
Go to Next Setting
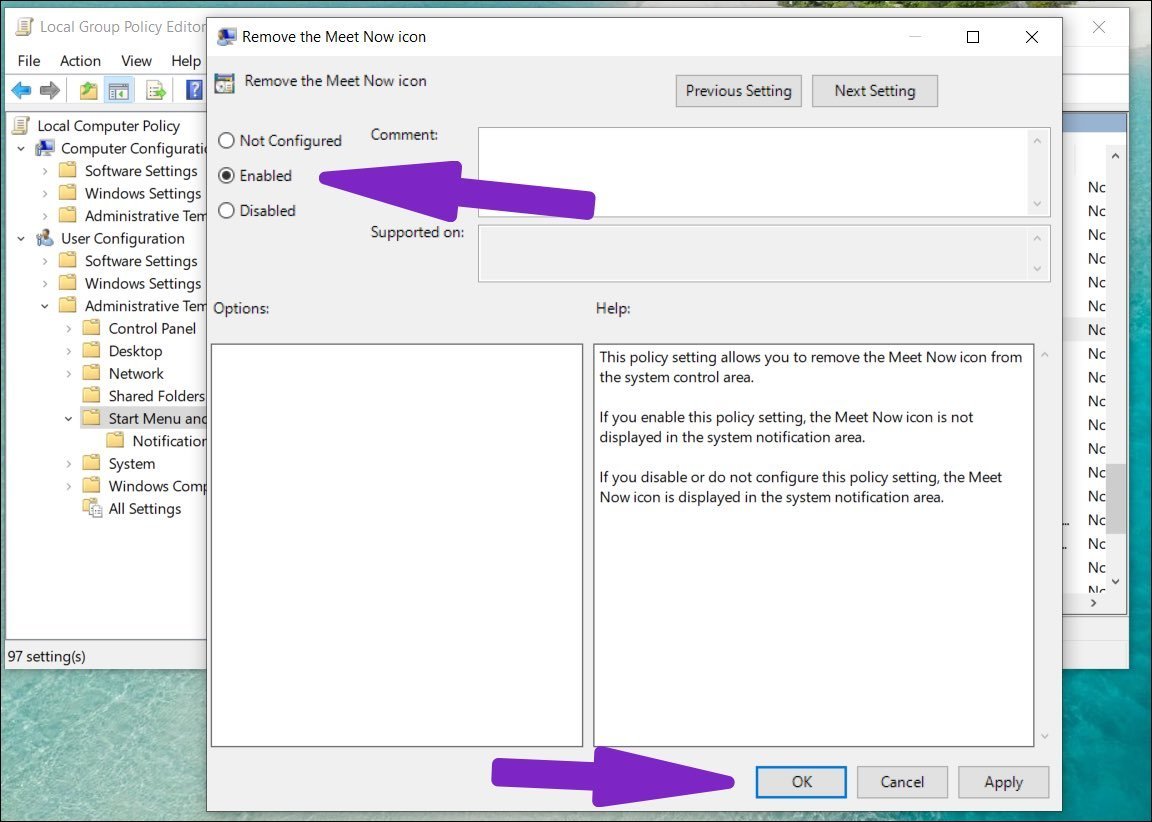[874, 90]
